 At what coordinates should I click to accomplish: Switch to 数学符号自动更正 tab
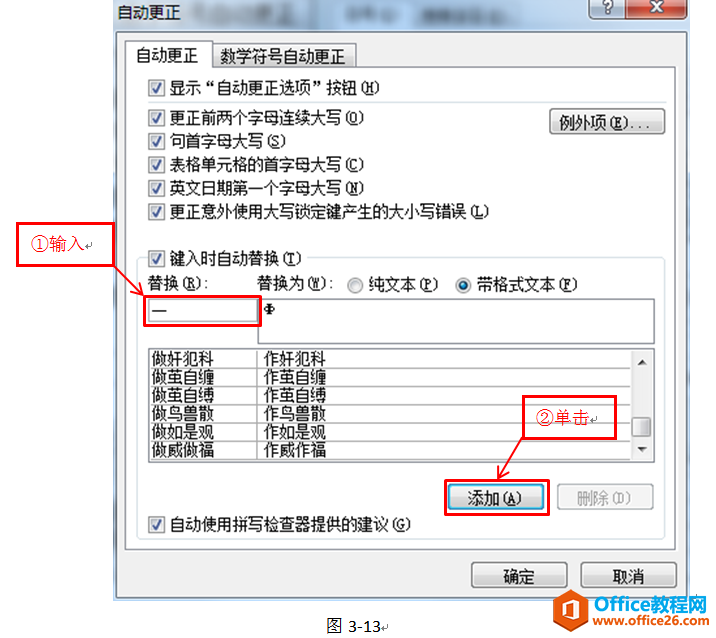point(283,57)
